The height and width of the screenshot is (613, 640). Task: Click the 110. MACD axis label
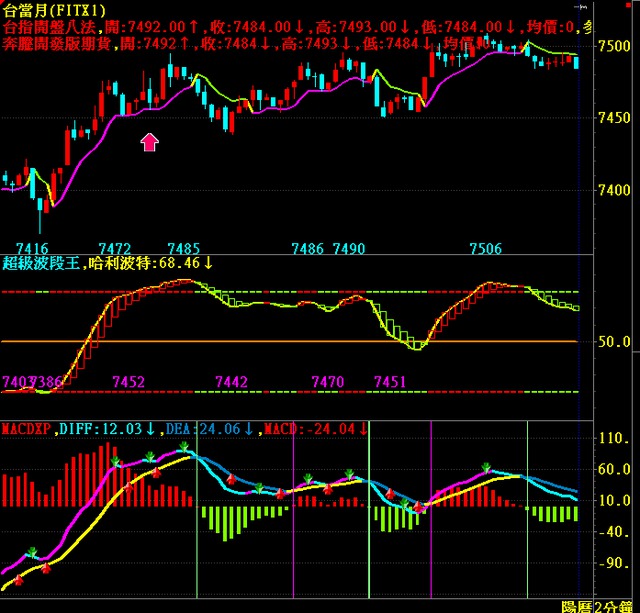[613, 439]
